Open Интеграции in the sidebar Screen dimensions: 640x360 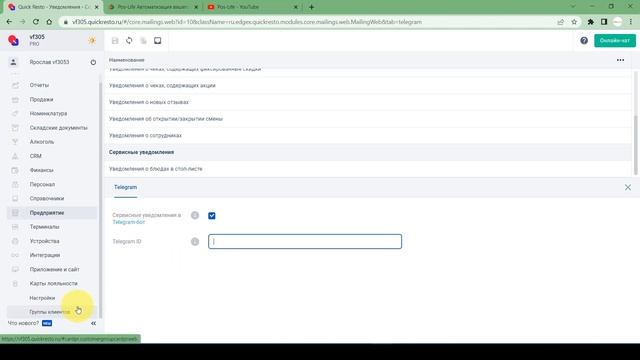[44, 255]
